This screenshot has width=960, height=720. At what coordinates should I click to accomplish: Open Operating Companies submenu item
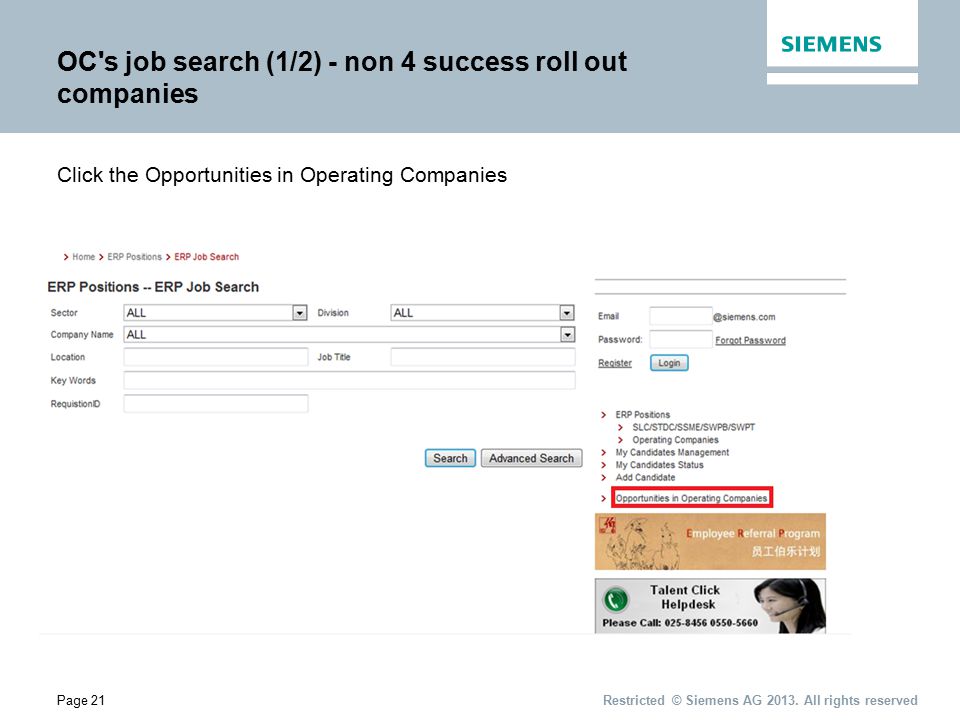[675, 440]
